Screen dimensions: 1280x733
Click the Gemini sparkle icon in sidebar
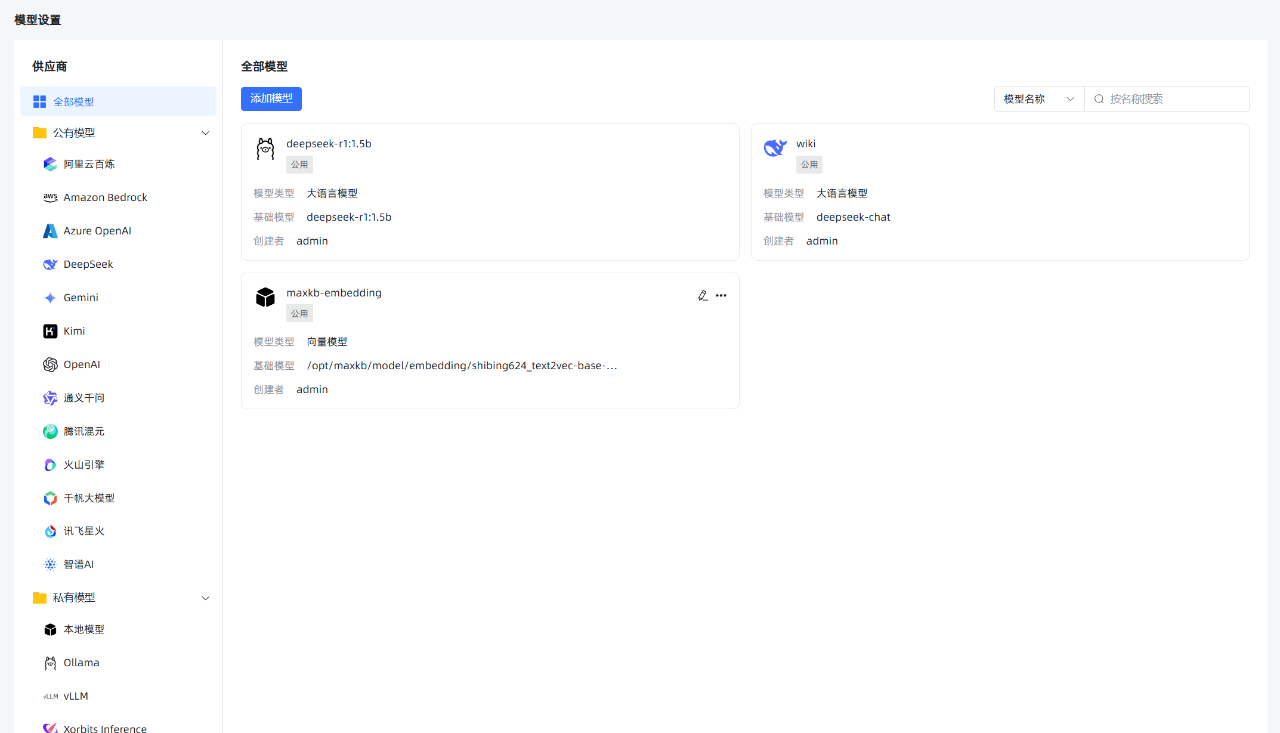pos(50,298)
